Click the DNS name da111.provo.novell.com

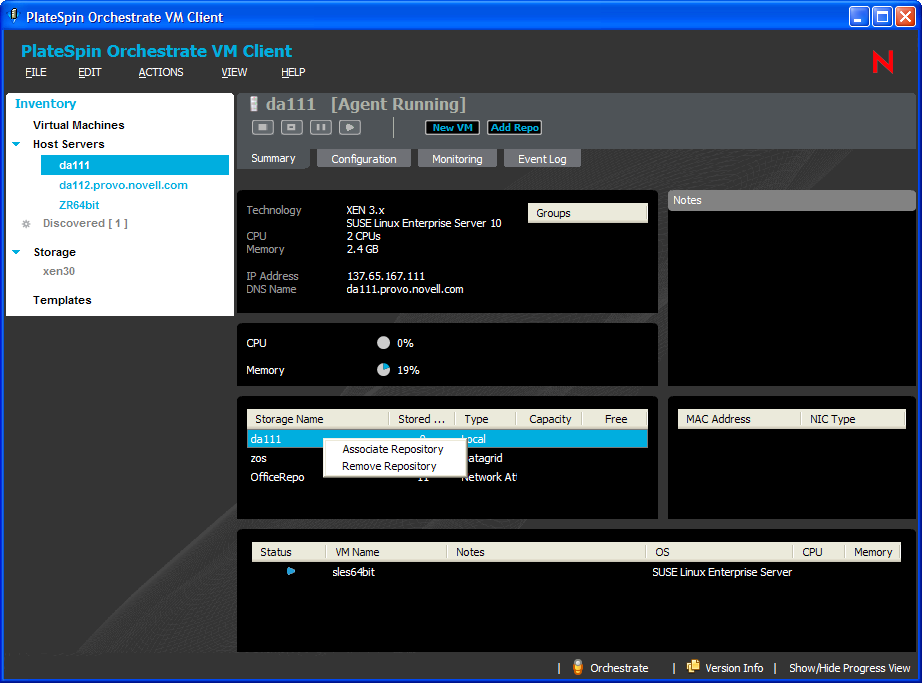coord(405,289)
